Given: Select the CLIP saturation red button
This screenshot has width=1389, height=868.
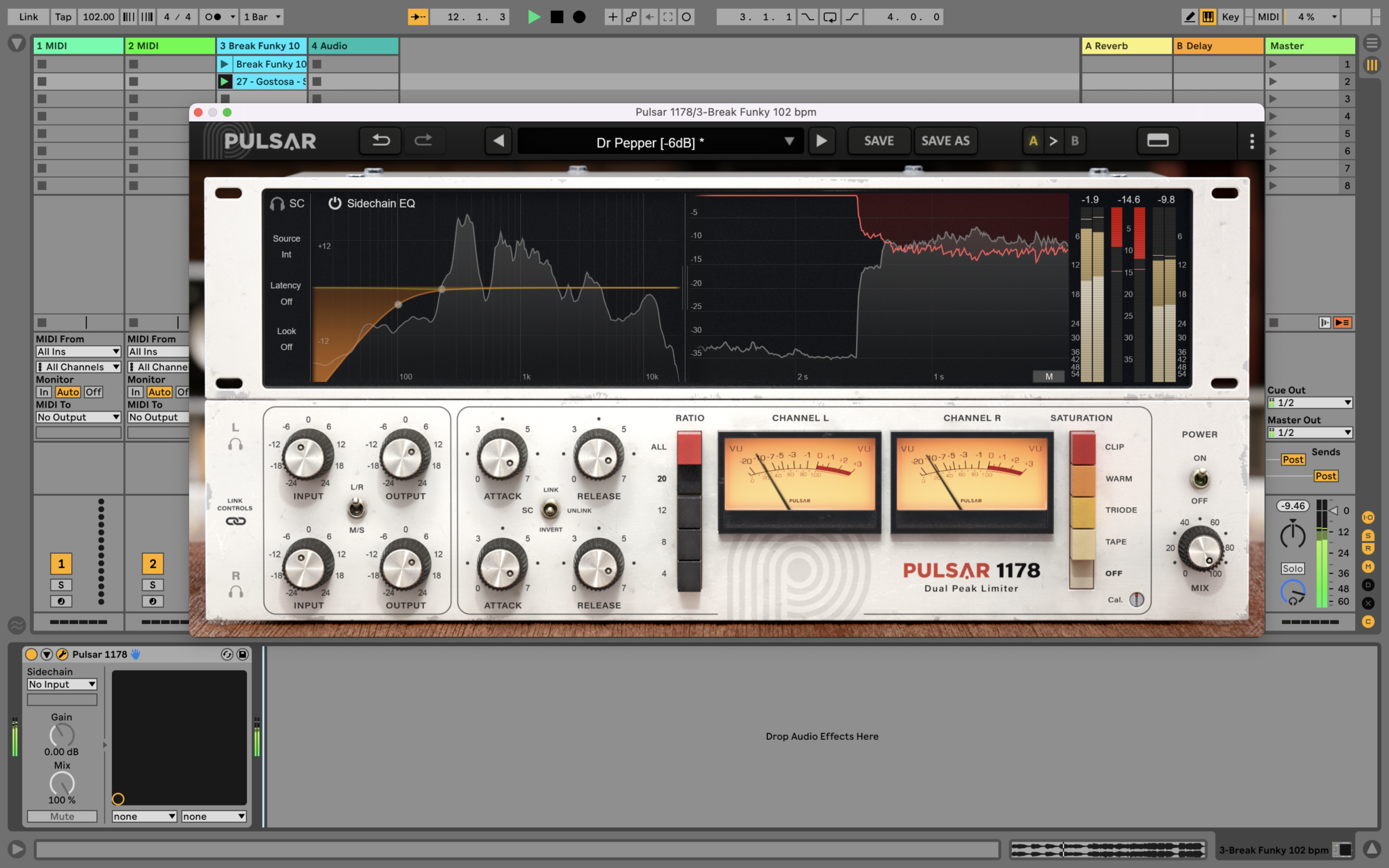Looking at the screenshot, I should pyautogui.click(x=1082, y=447).
